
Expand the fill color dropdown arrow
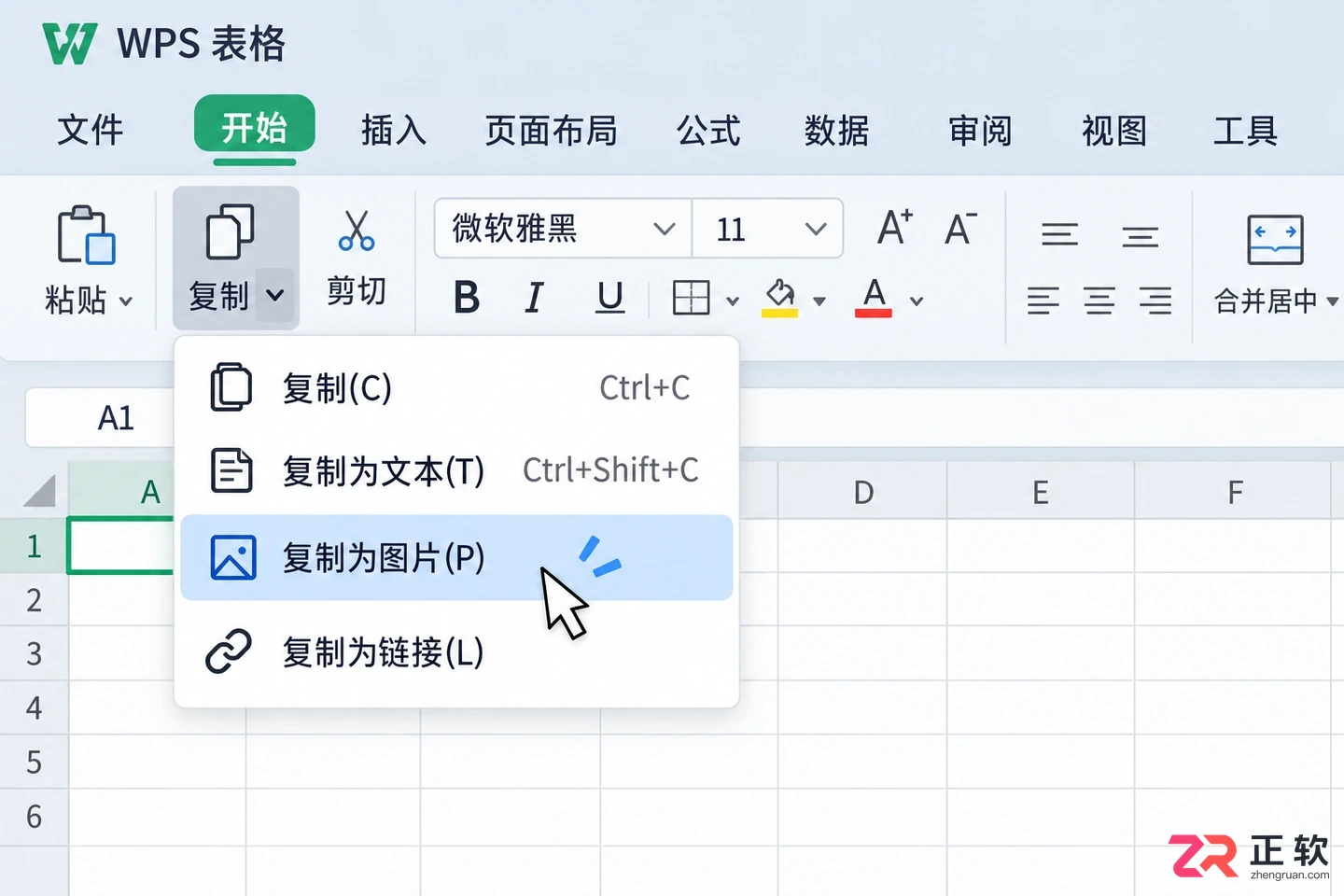819,301
